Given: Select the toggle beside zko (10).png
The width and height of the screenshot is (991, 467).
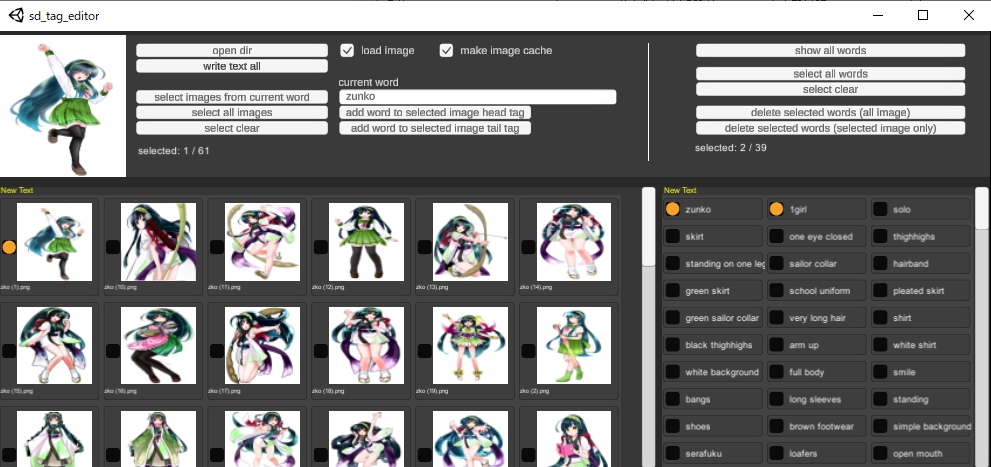Looking at the screenshot, I should pos(112,247).
